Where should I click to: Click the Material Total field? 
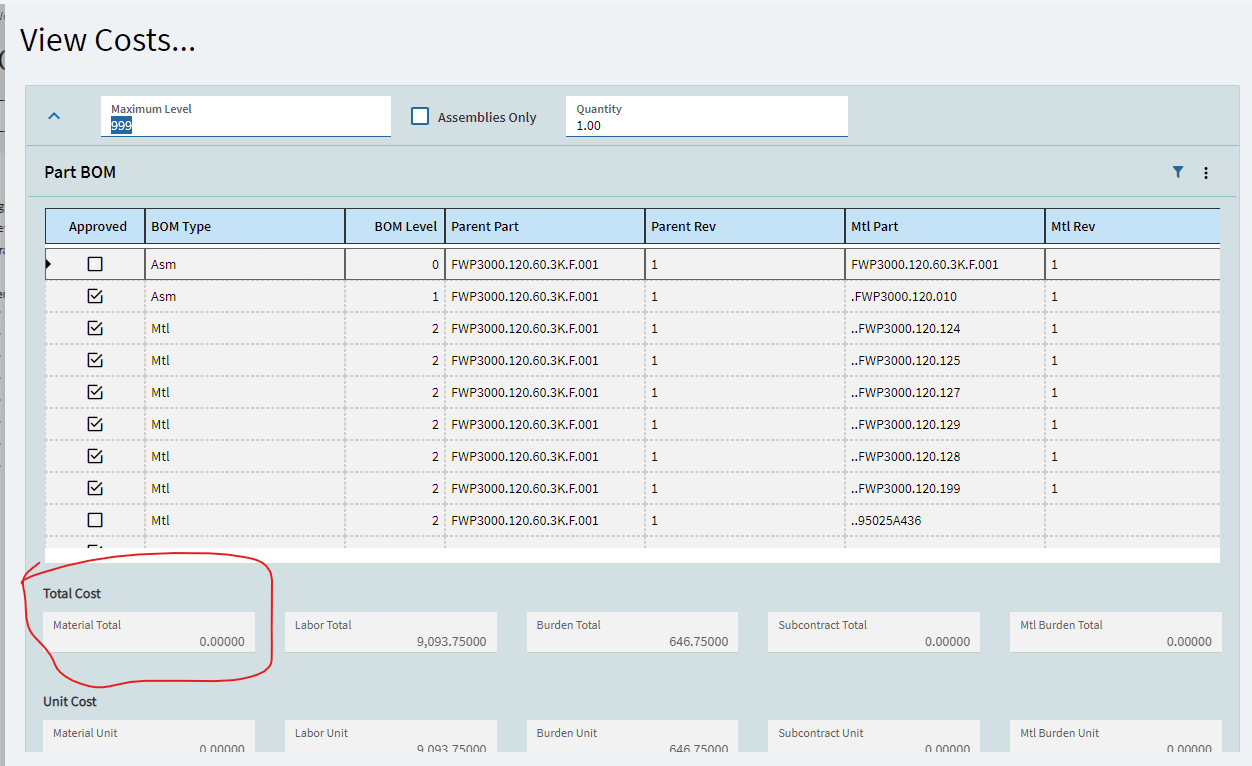148,633
